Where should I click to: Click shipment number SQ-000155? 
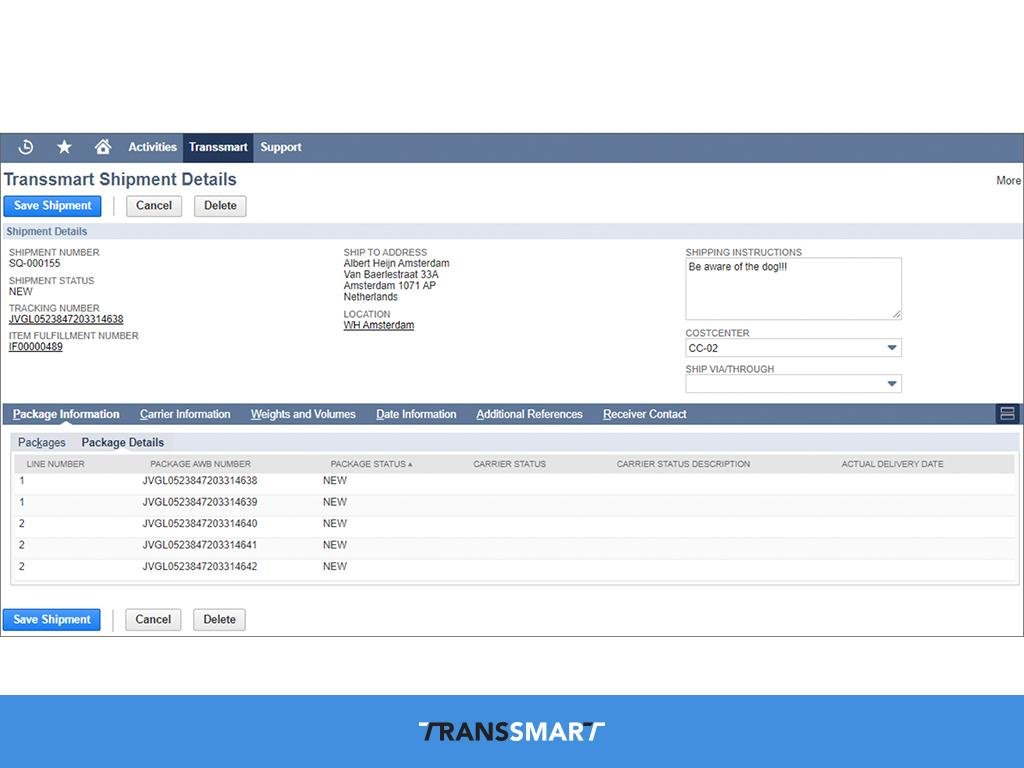click(x=35, y=263)
